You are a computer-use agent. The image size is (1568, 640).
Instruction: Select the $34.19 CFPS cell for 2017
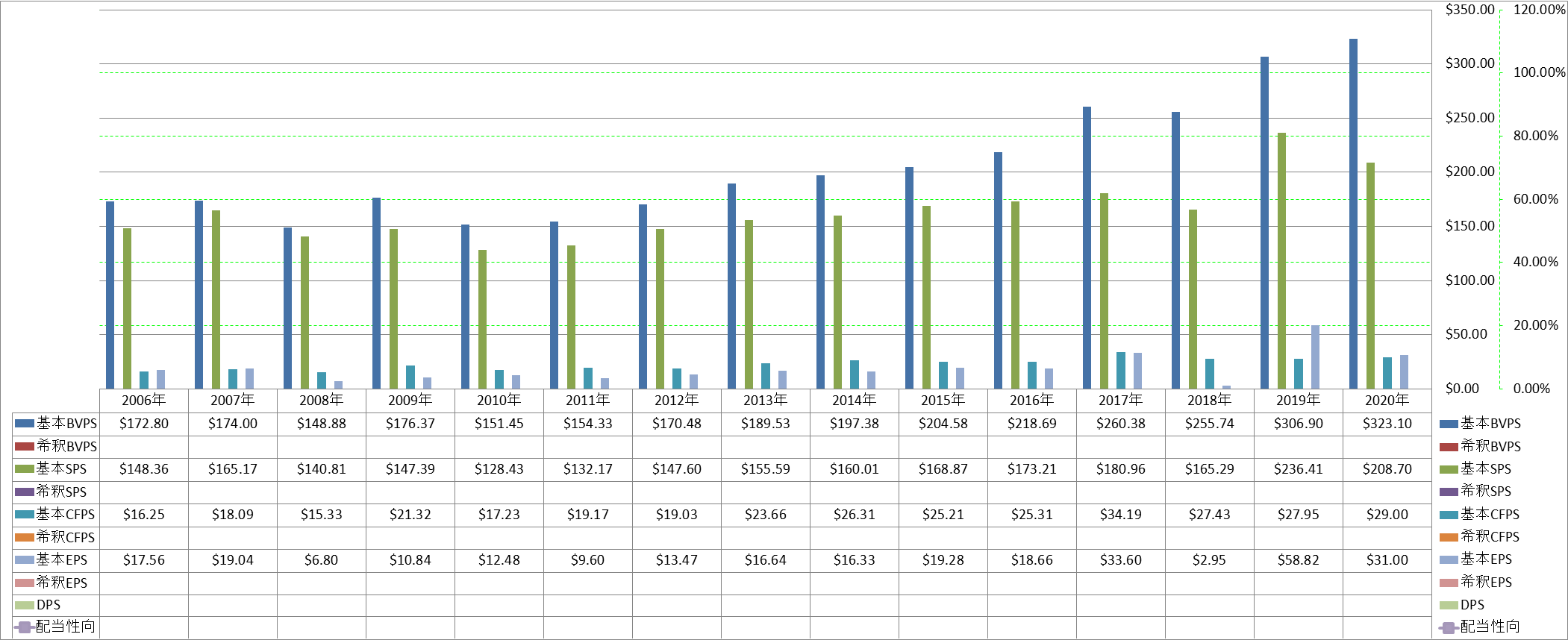1120,515
